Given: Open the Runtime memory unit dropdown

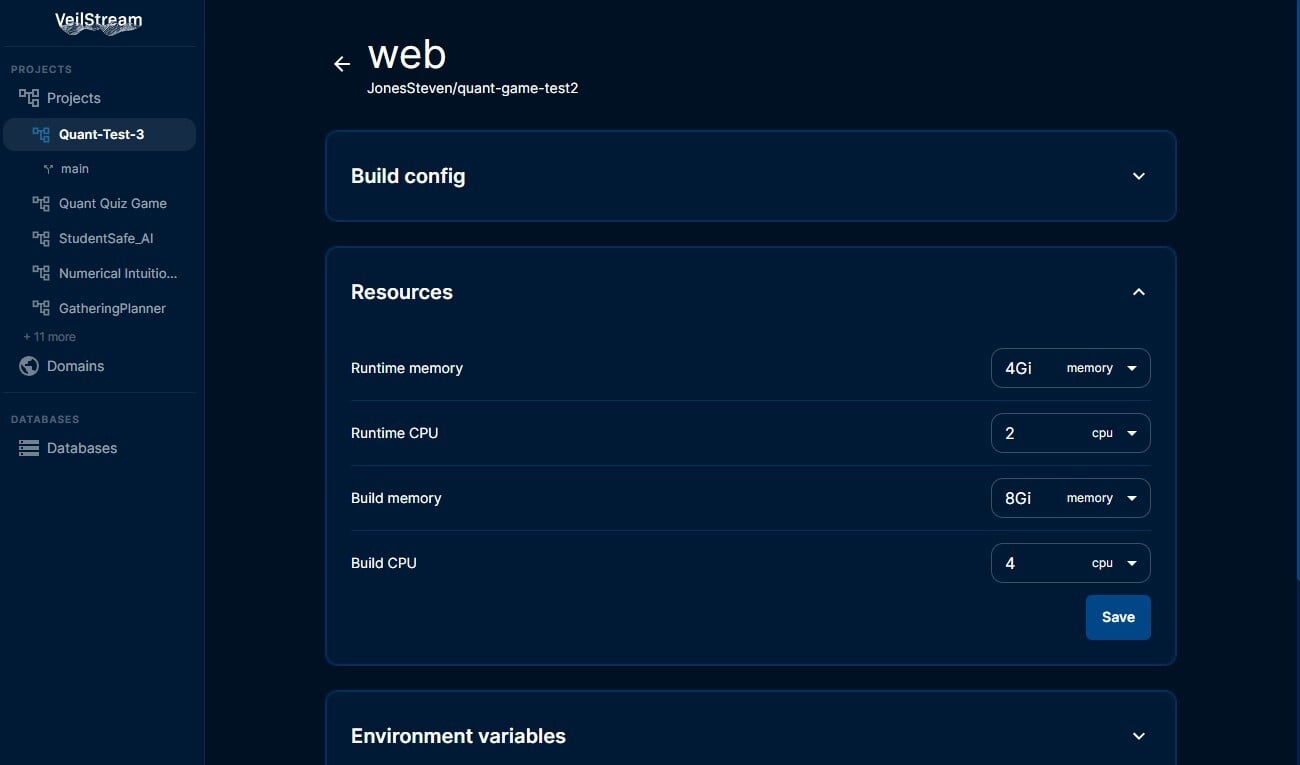Looking at the screenshot, I should tap(1131, 367).
